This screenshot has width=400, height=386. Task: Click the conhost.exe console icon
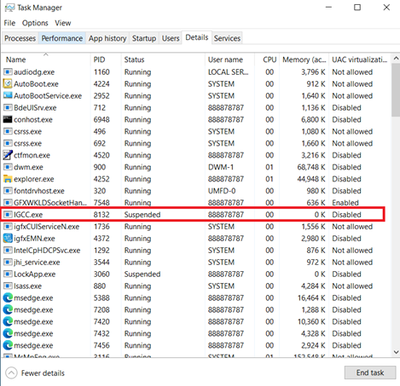click(8, 119)
